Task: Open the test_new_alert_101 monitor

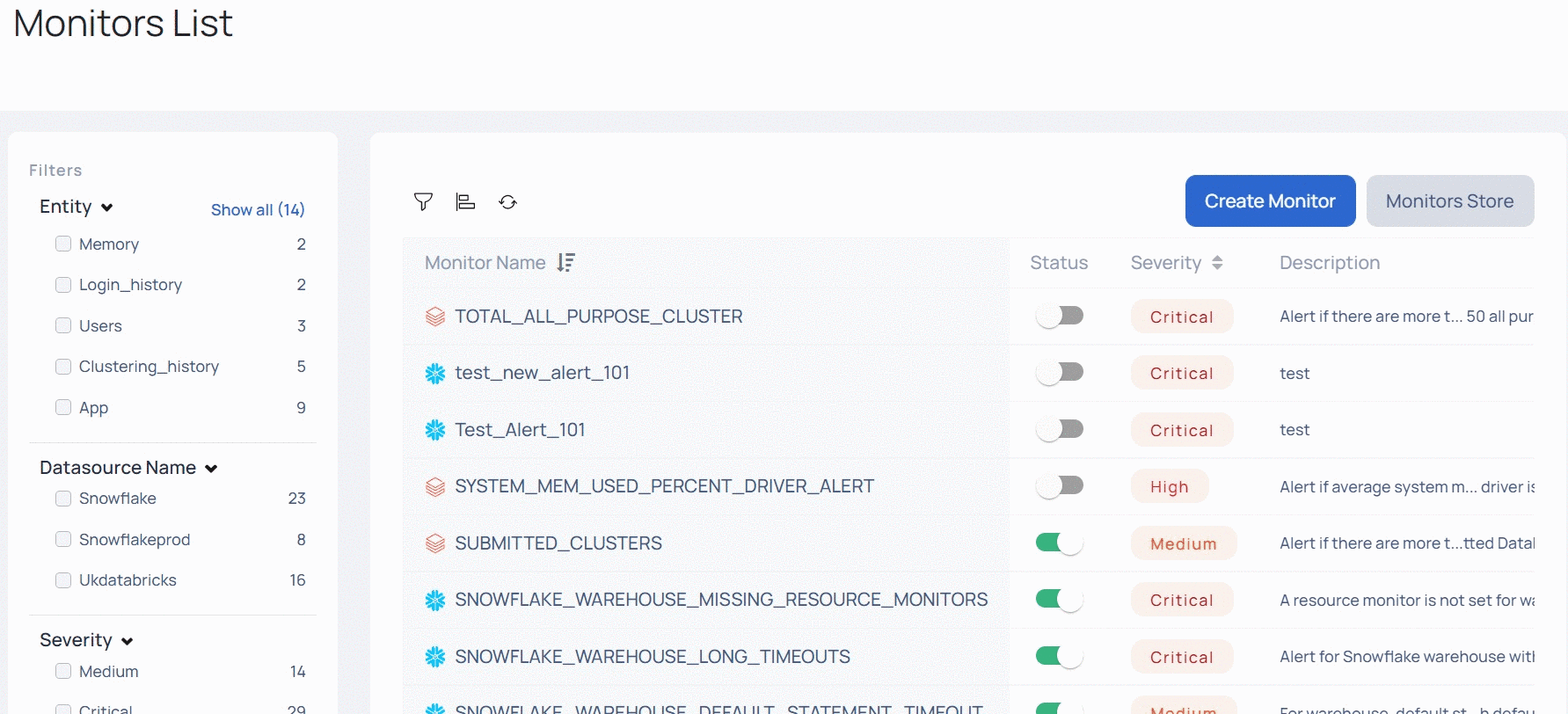Action: (x=542, y=373)
